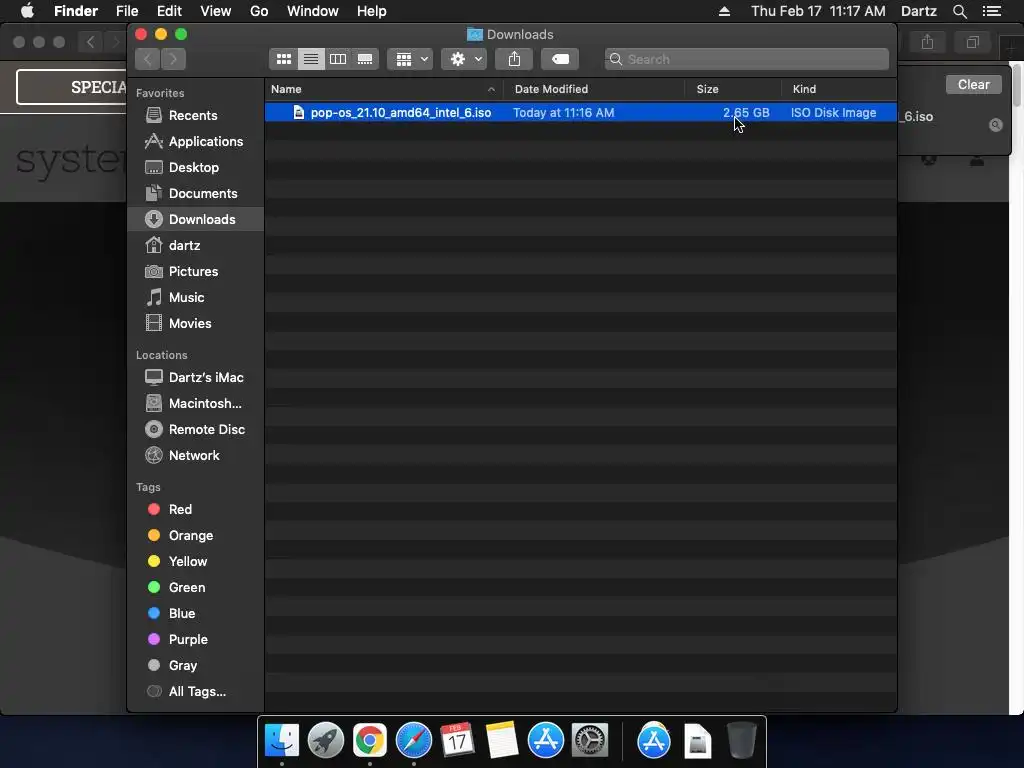Switch Finder to icon view
This screenshot has height=768, width=1024.
[283, 59]
